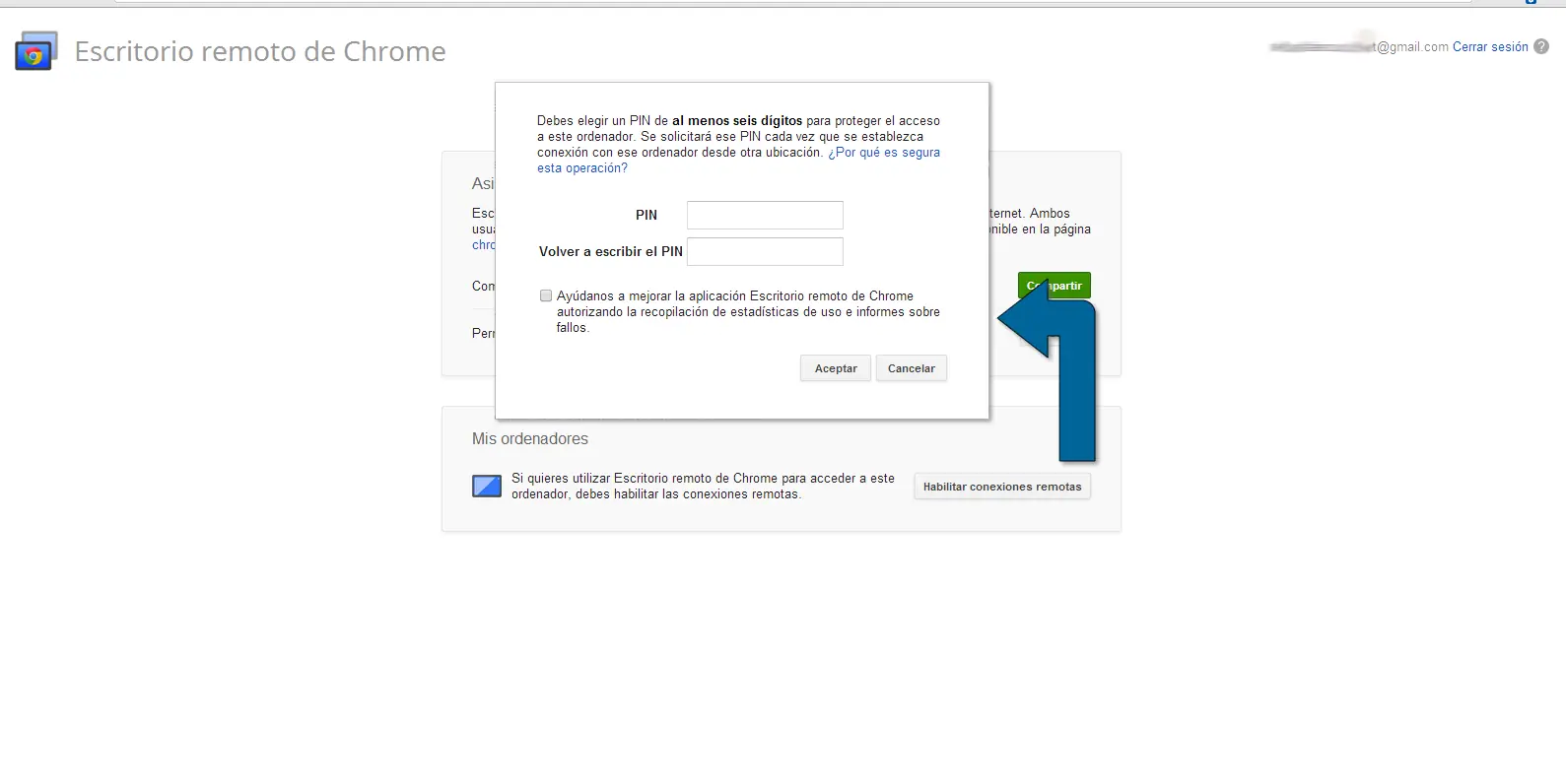Screen dimensions: 1566x784
Task: Focus the PIN input field
Action: (765, 215)
